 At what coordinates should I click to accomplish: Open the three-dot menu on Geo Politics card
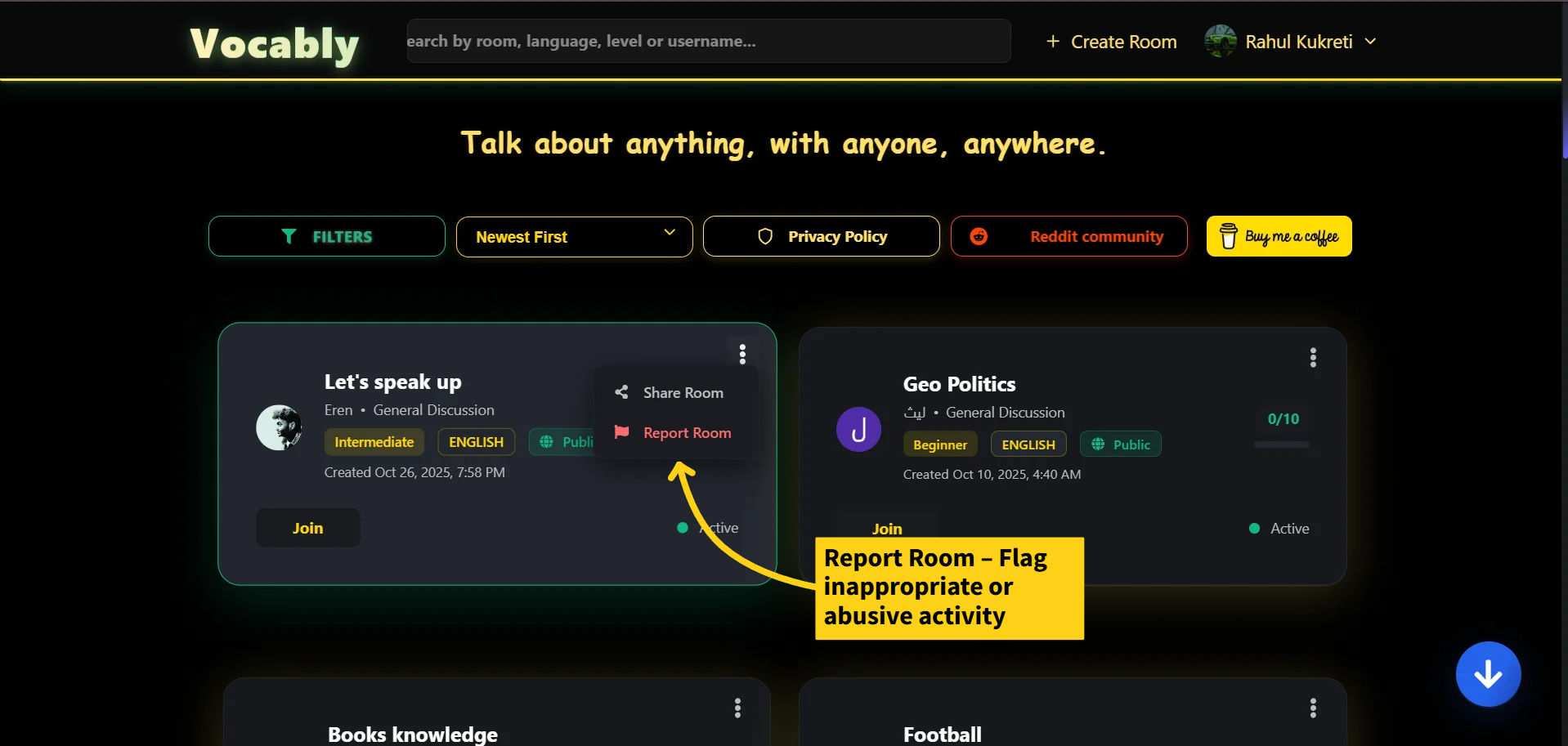coord(1312,357)
